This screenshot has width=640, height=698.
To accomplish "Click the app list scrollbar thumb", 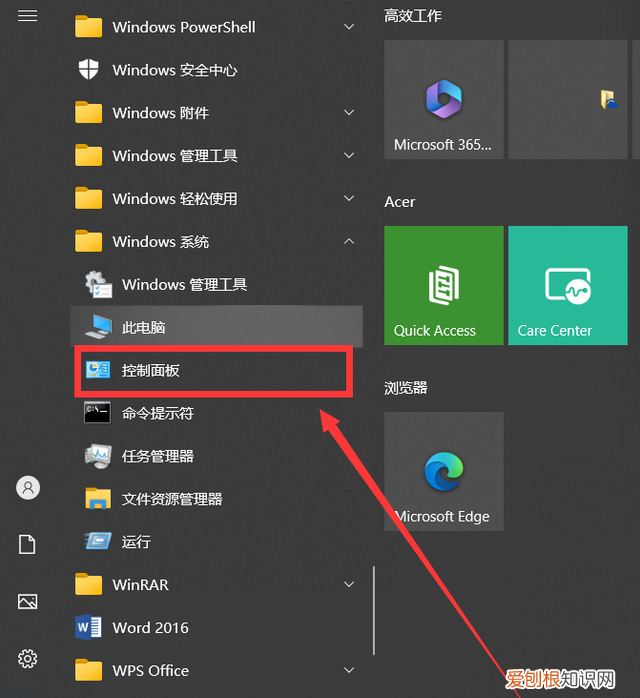I will click(374, 610).
